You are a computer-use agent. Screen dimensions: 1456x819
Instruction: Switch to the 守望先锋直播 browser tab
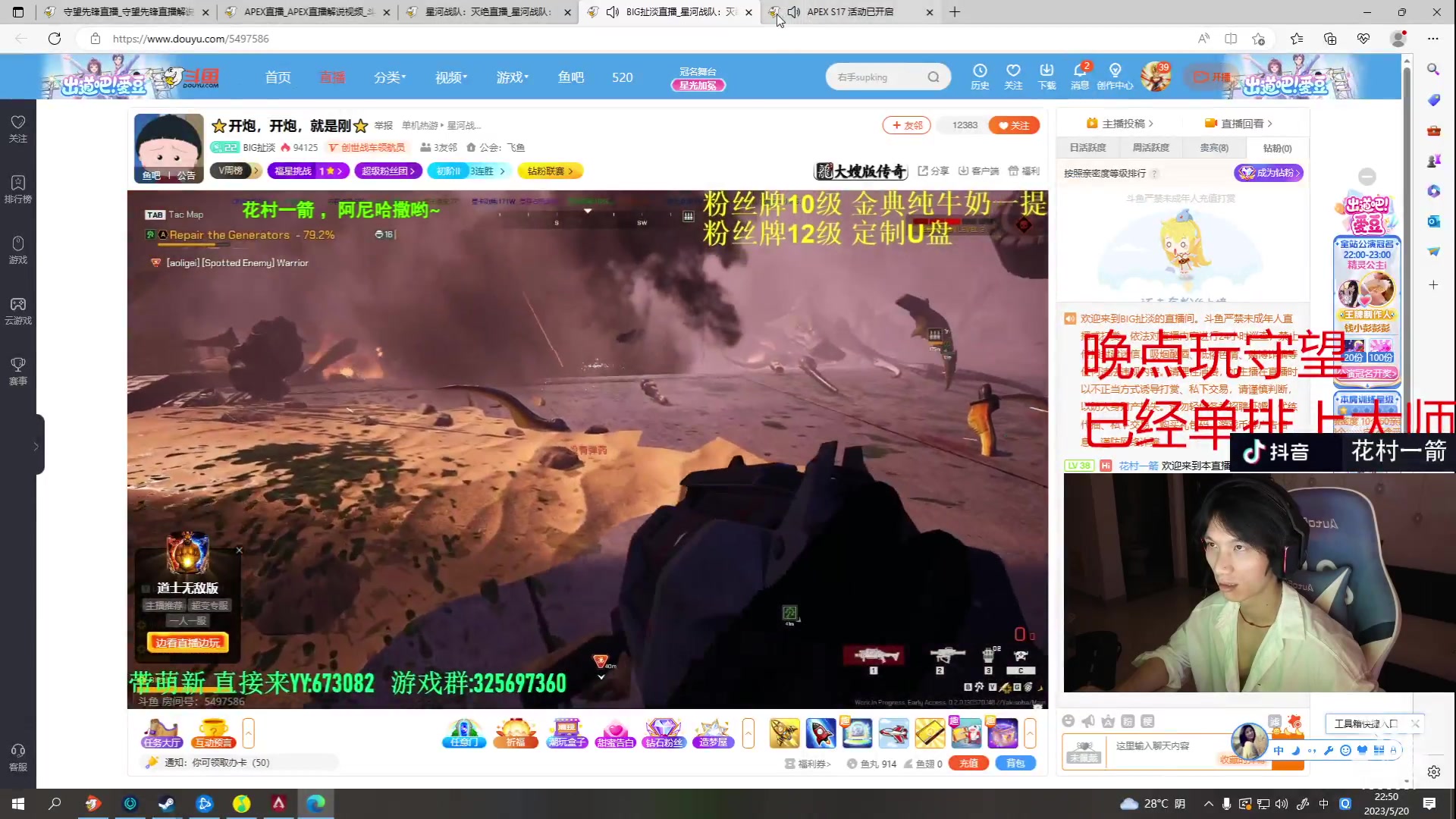pos(127,12)
